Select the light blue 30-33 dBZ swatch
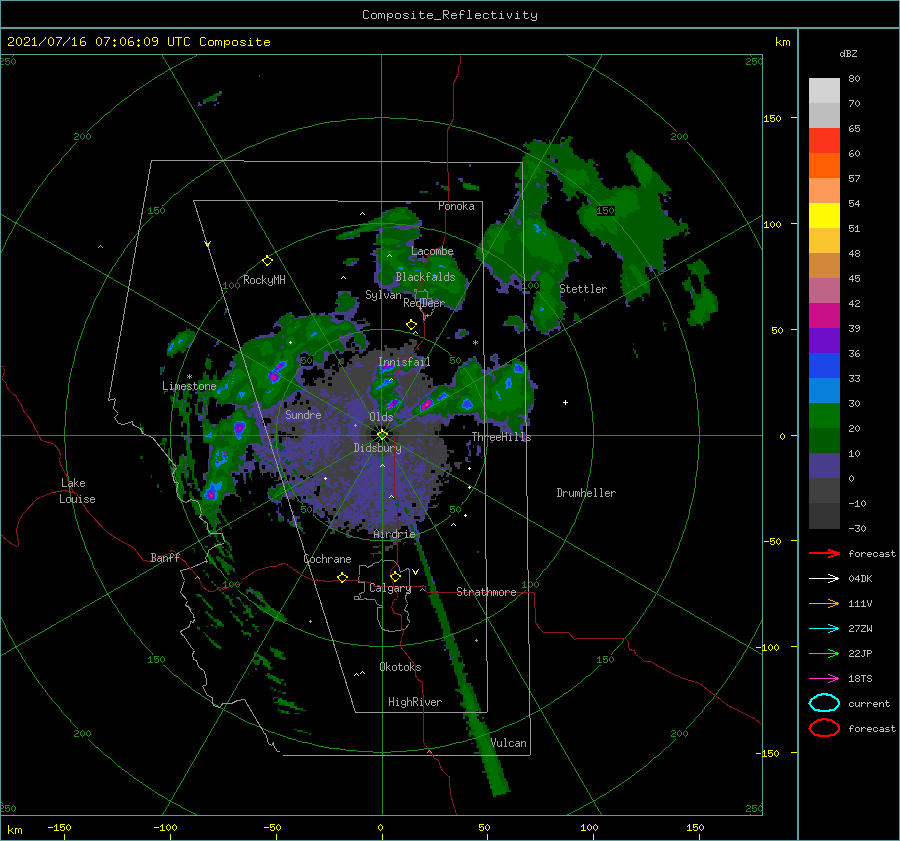The width and height of the screenshot is (900, 841). (824, 390)
